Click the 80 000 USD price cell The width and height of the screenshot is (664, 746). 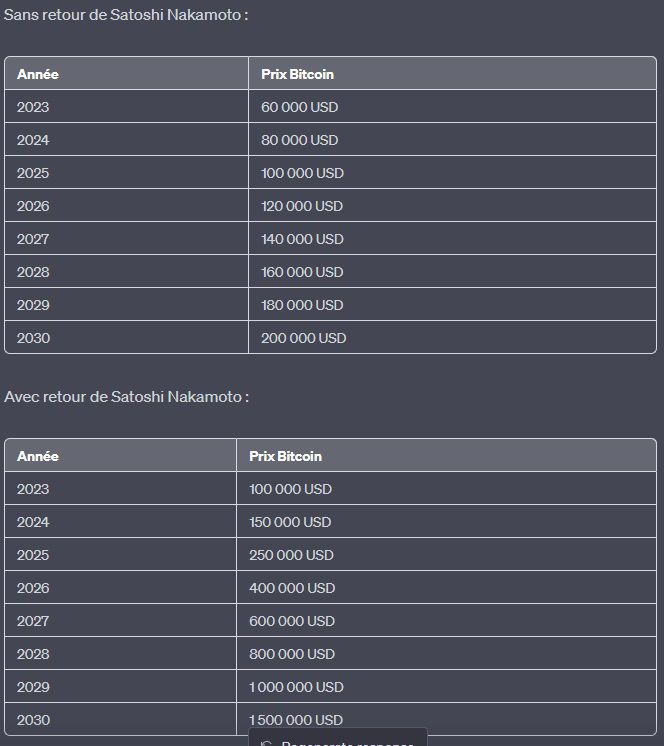pyautogui.click(x=299, y=140)
